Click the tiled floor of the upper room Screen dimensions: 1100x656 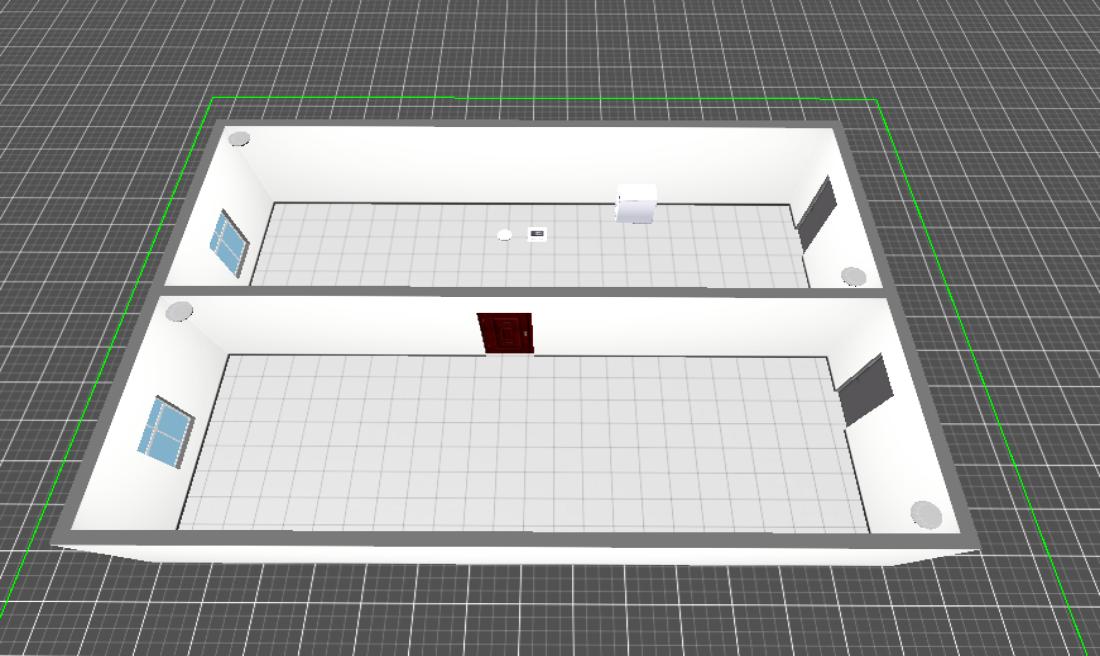tap(400, 250)
